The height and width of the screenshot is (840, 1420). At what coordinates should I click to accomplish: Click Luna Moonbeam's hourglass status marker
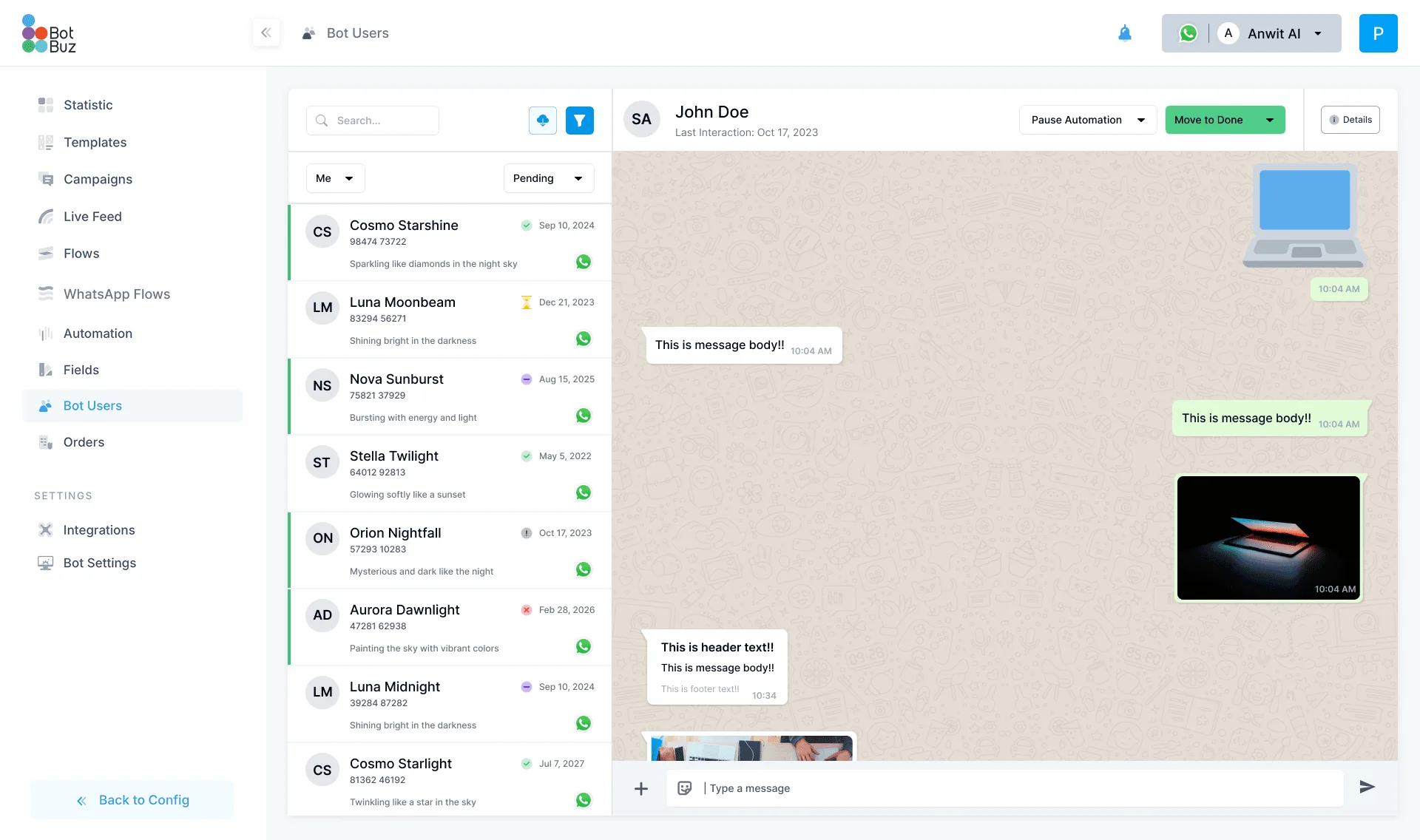click(x=526, y=302)
